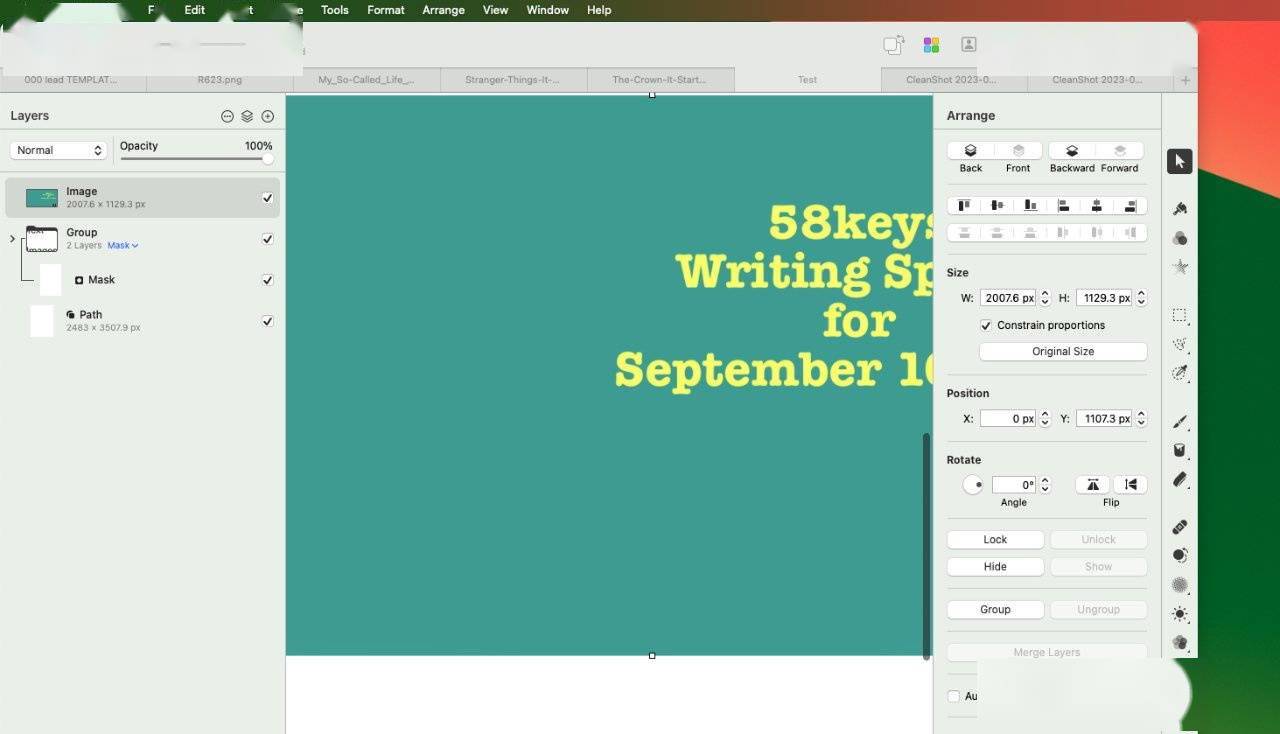Bring layer to Front
Viewport: 1280px width, 734px height.
(x=1018, y=151)
